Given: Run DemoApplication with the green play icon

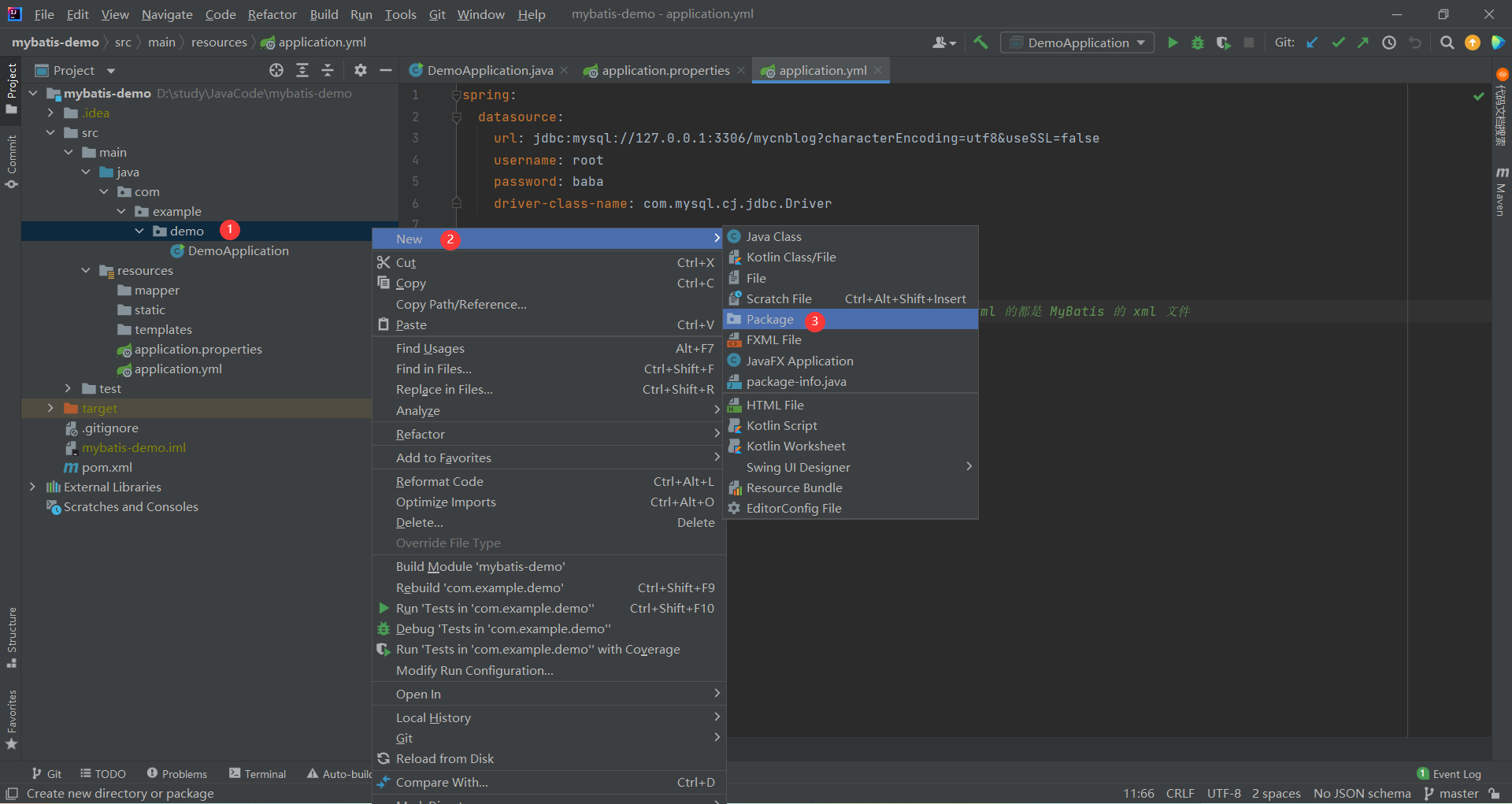Looking at the screenshot, I should [1173, 43].
